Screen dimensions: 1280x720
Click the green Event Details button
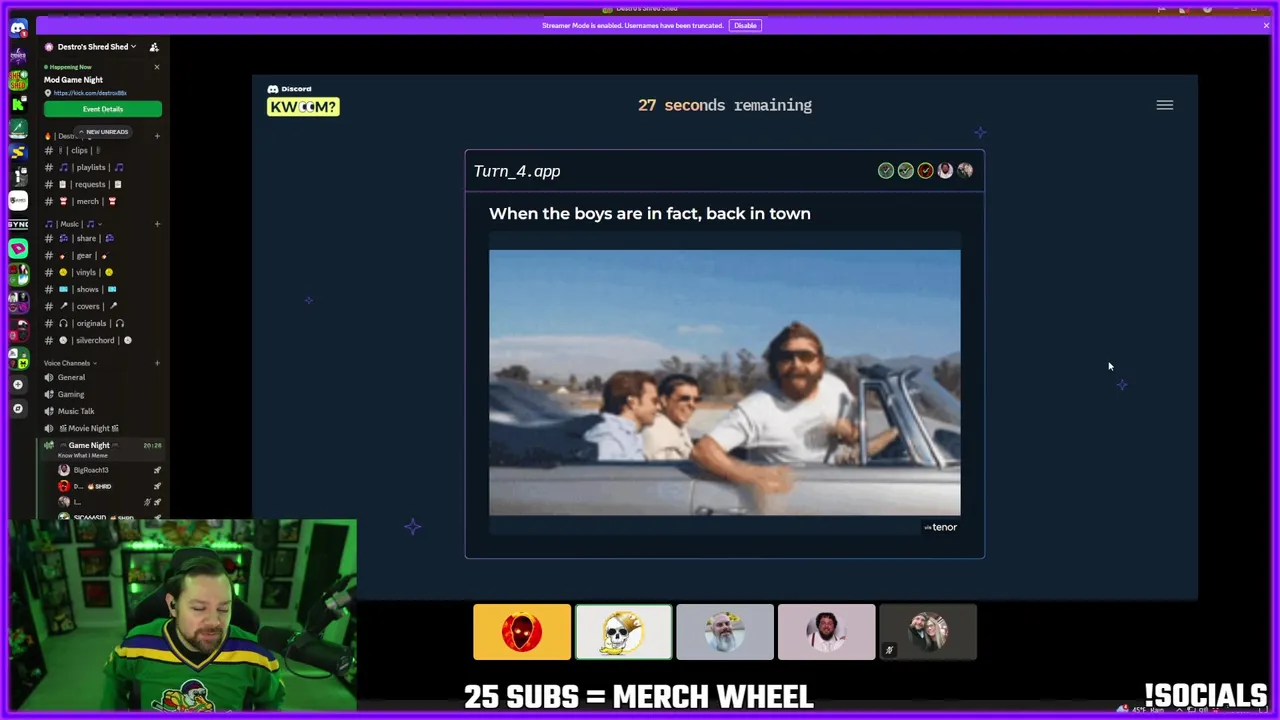[103, 109]
